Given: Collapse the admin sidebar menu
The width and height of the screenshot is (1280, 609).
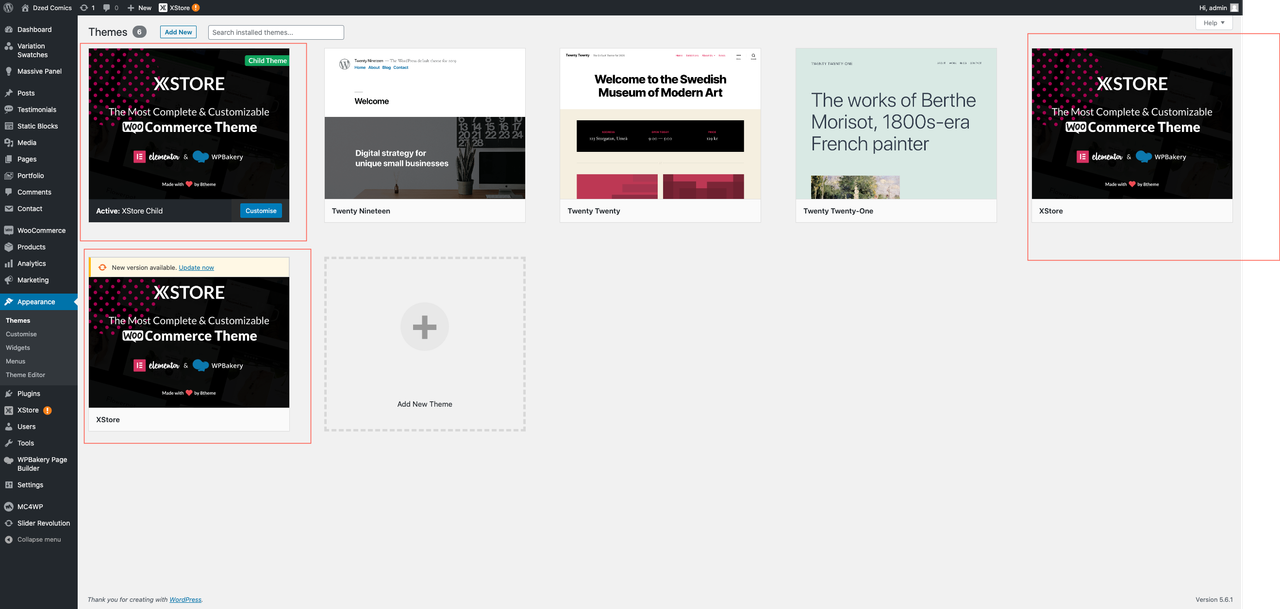Looking at the screenshot, I should click(x=39, y=539).
